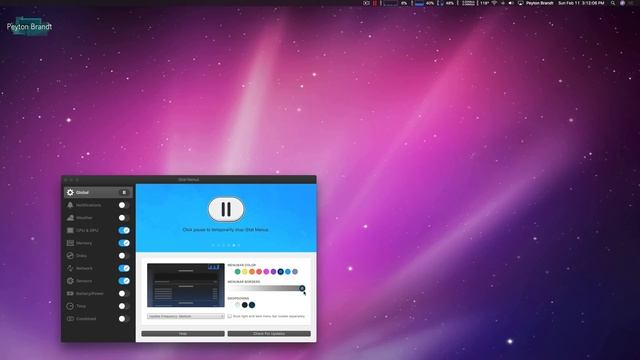Open Siri from the menu bar
Screen dimensions: 640x360
[622, 3]
